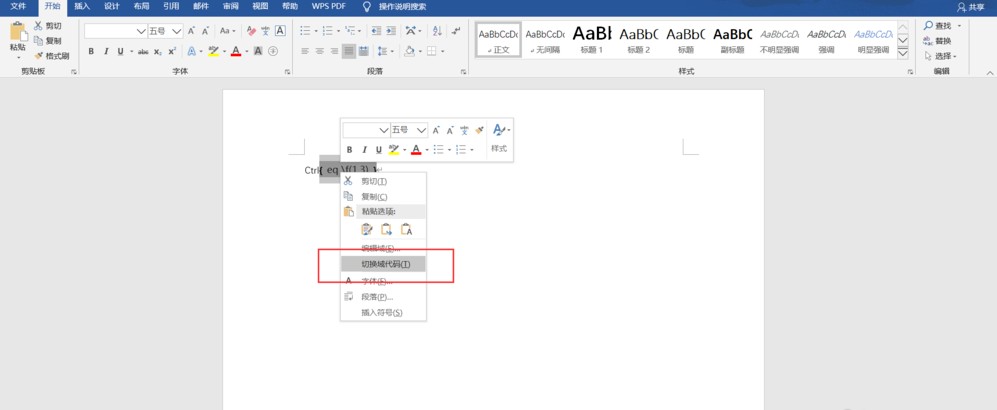Click the Replace (替换) button
The image size is (997, 410).
[939, 41]
